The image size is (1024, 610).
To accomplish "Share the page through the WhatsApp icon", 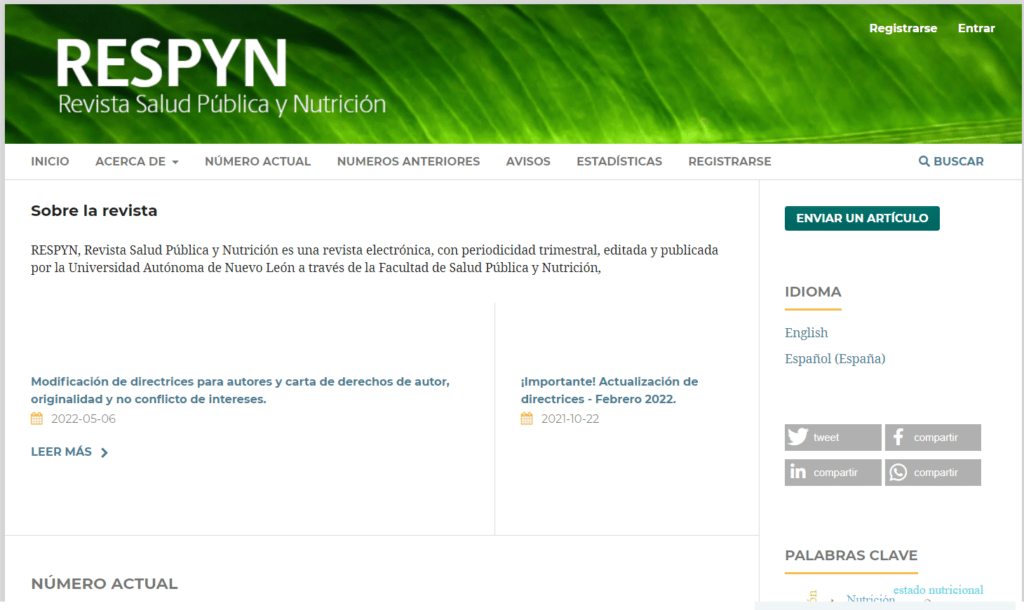I will click(x=897, y=472).
